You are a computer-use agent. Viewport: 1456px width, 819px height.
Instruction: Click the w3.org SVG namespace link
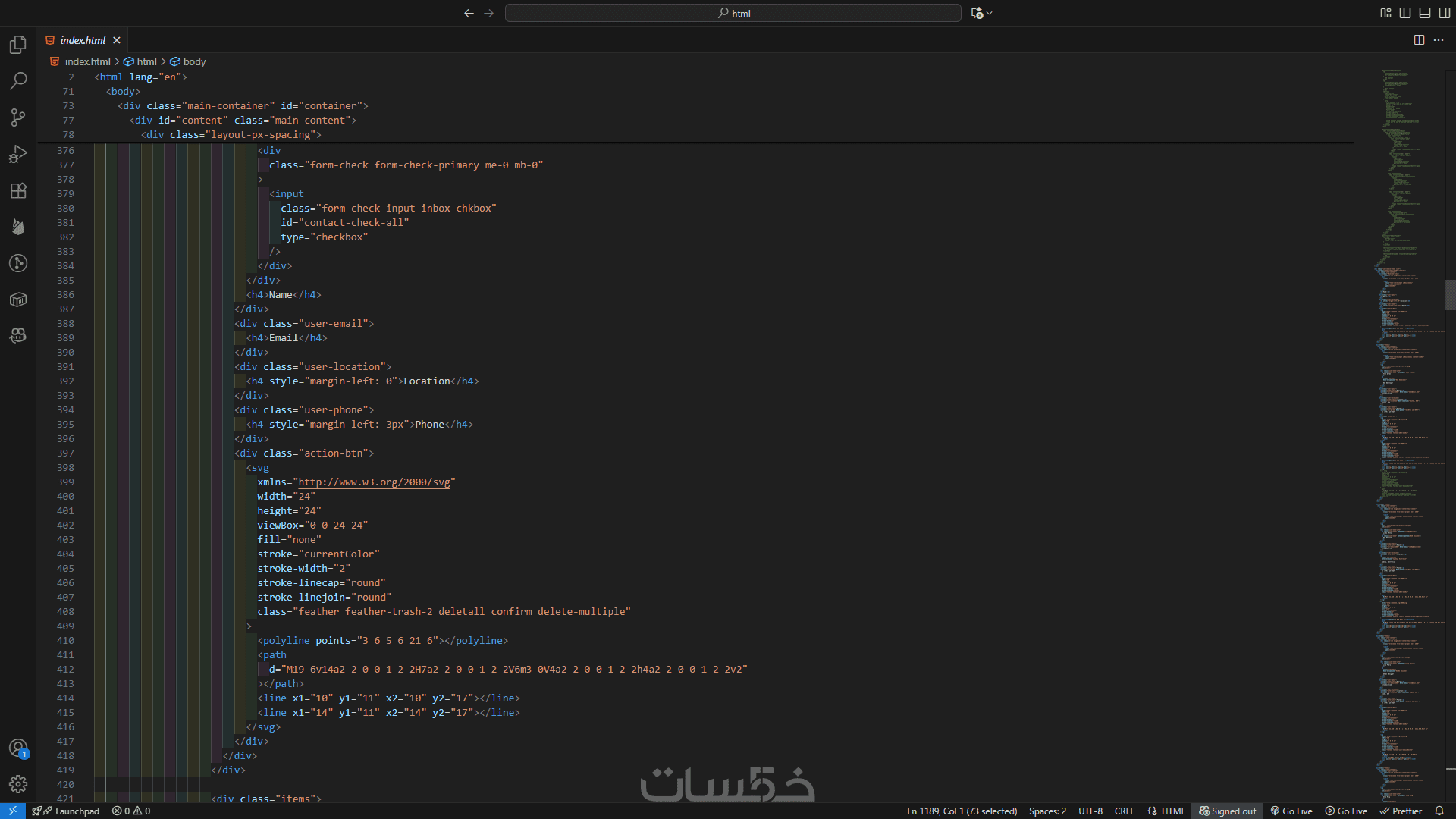pyautogui.click(x=374, y=482)
